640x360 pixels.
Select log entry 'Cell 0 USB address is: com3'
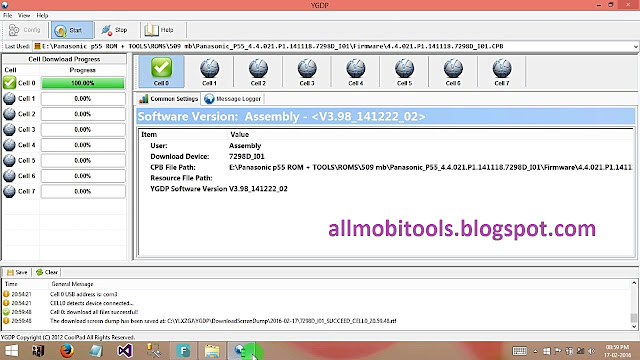316,294
